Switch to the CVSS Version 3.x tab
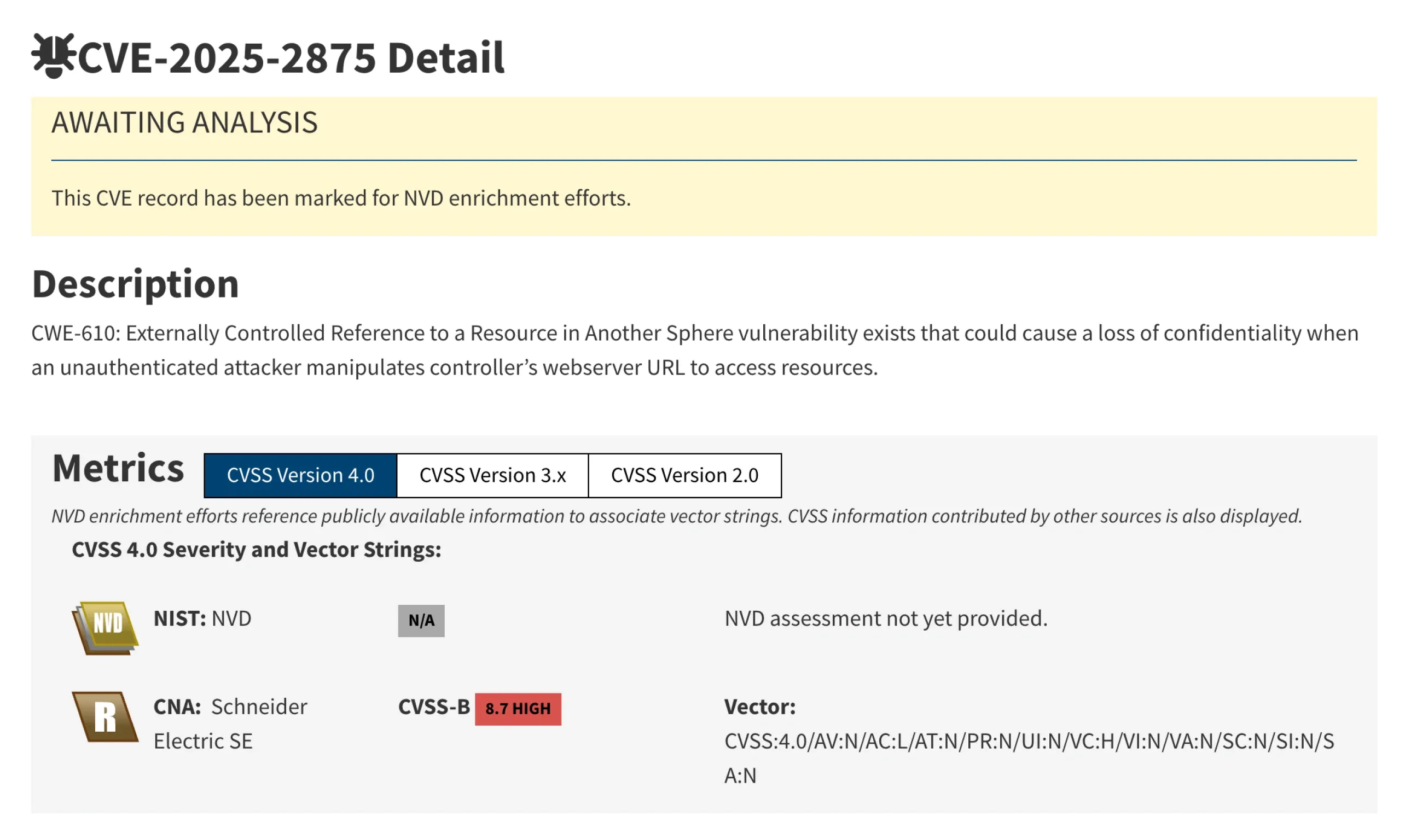The width and height of the screenshot is (1405, 840). coord(492,475)
